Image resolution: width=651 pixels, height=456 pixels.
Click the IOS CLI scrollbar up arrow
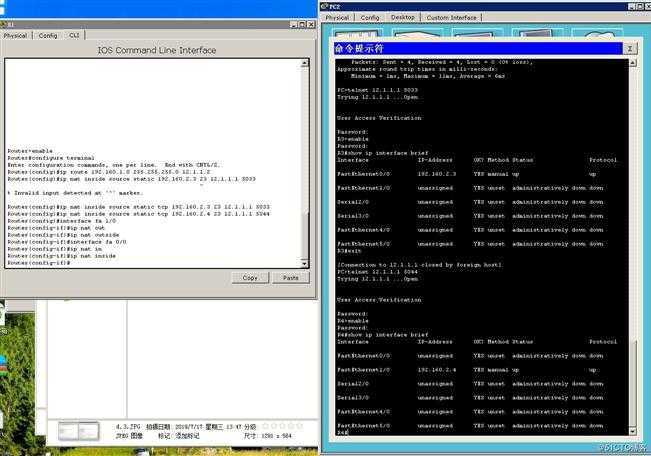pos(305,63)
